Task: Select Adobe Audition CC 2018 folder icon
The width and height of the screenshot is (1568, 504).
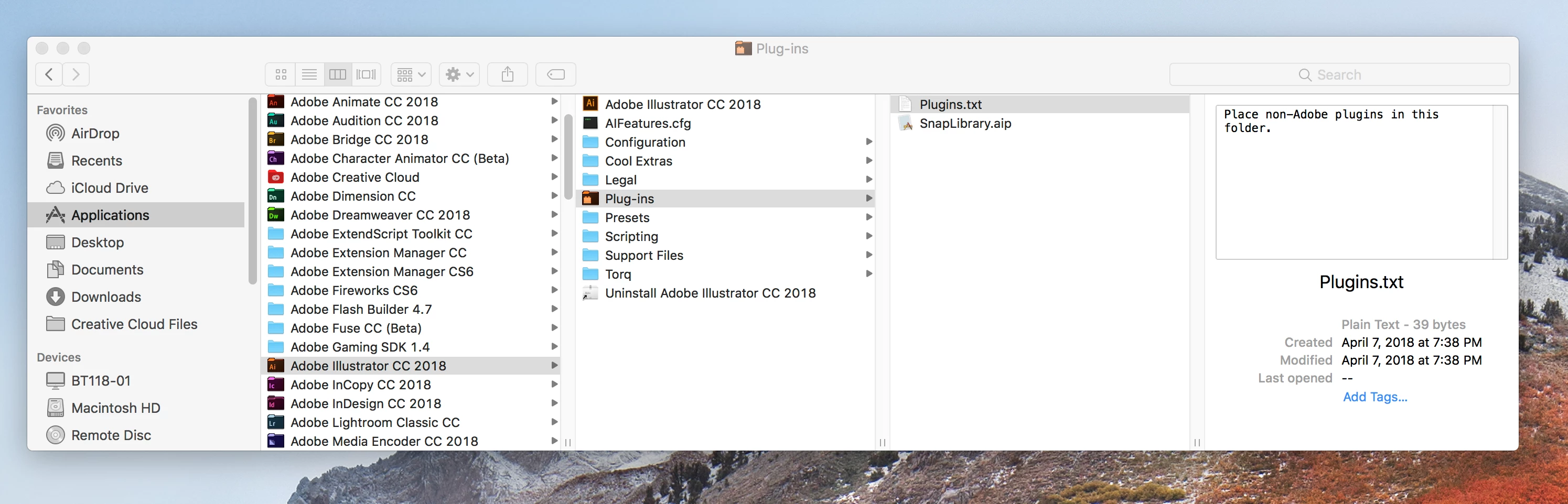Action: pyautogui.click(x=276, y=120)
